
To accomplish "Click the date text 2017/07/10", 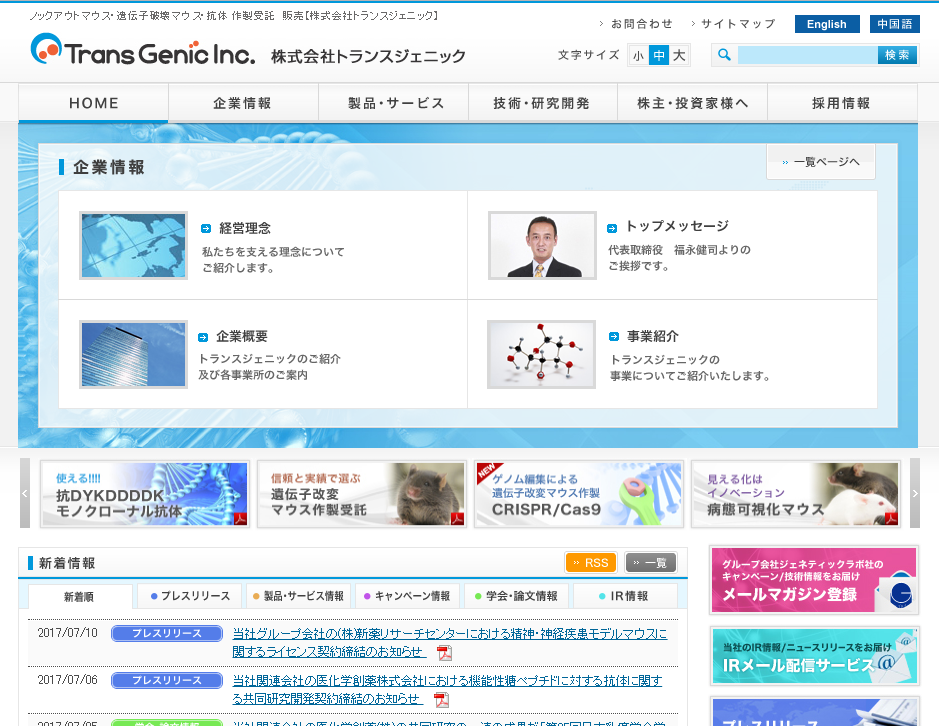I will point(68,633).
